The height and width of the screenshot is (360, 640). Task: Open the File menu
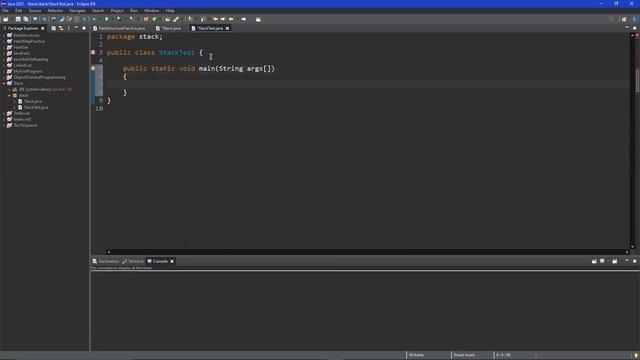(5, 11)
